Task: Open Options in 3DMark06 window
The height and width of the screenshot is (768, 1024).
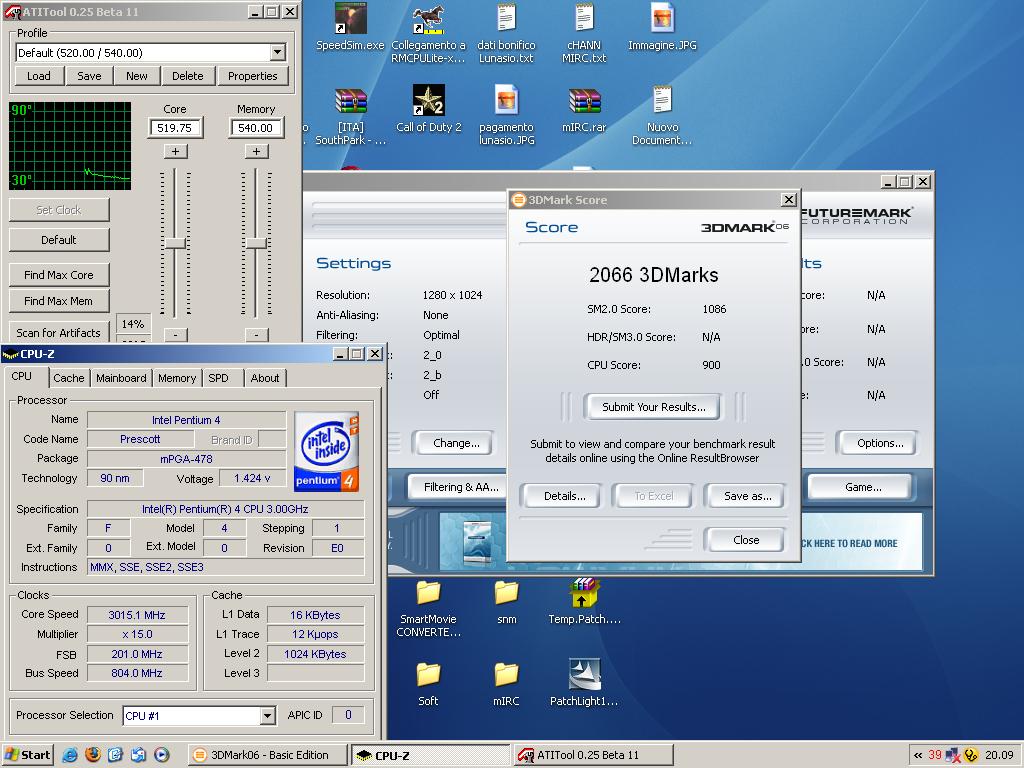Action: coord(880,443)
